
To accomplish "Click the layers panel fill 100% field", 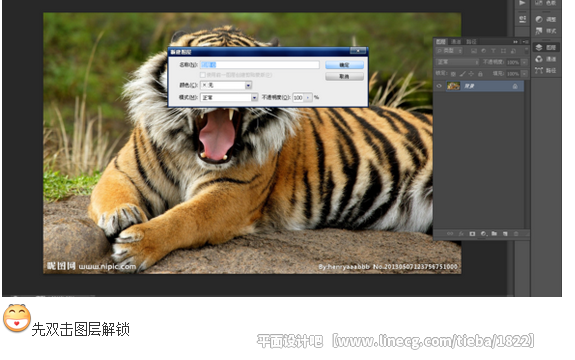I will [513, 74].
